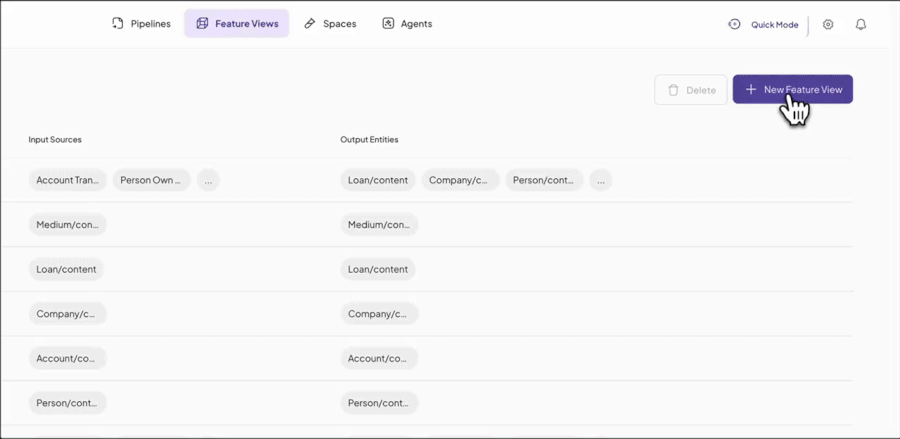Click the Company/c... output chip in first row
The width and height of the screenshot is (900, 439).
click(x=461, y=180)
